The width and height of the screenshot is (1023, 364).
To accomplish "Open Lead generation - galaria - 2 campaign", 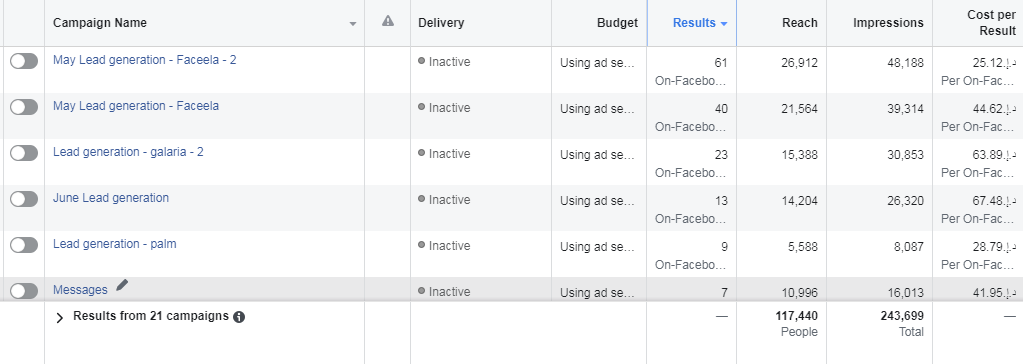I will tap(129, 152).
